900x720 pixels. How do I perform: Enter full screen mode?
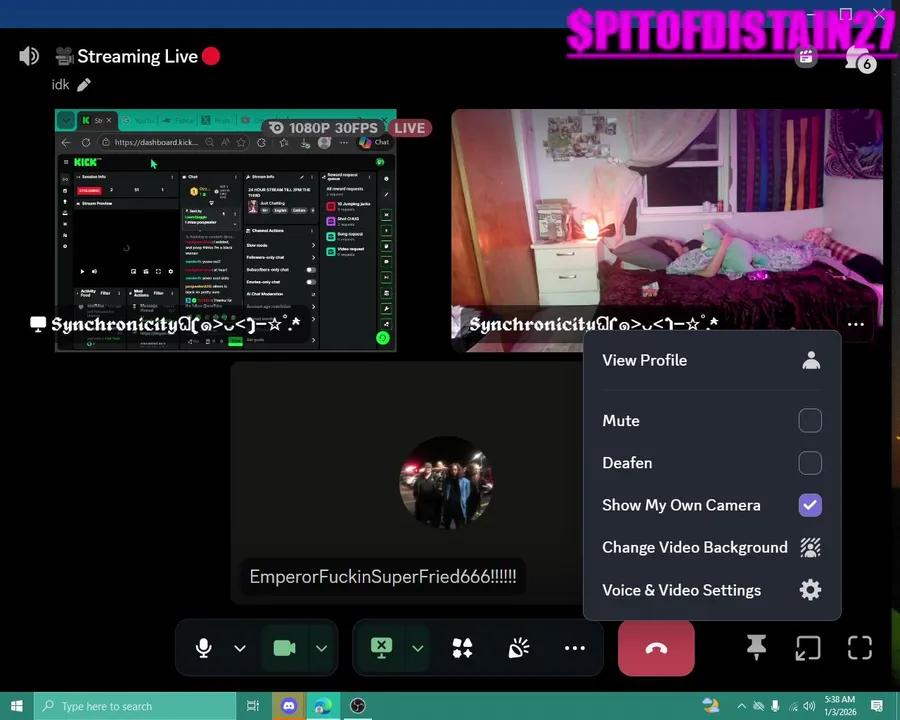click(859, 648)
